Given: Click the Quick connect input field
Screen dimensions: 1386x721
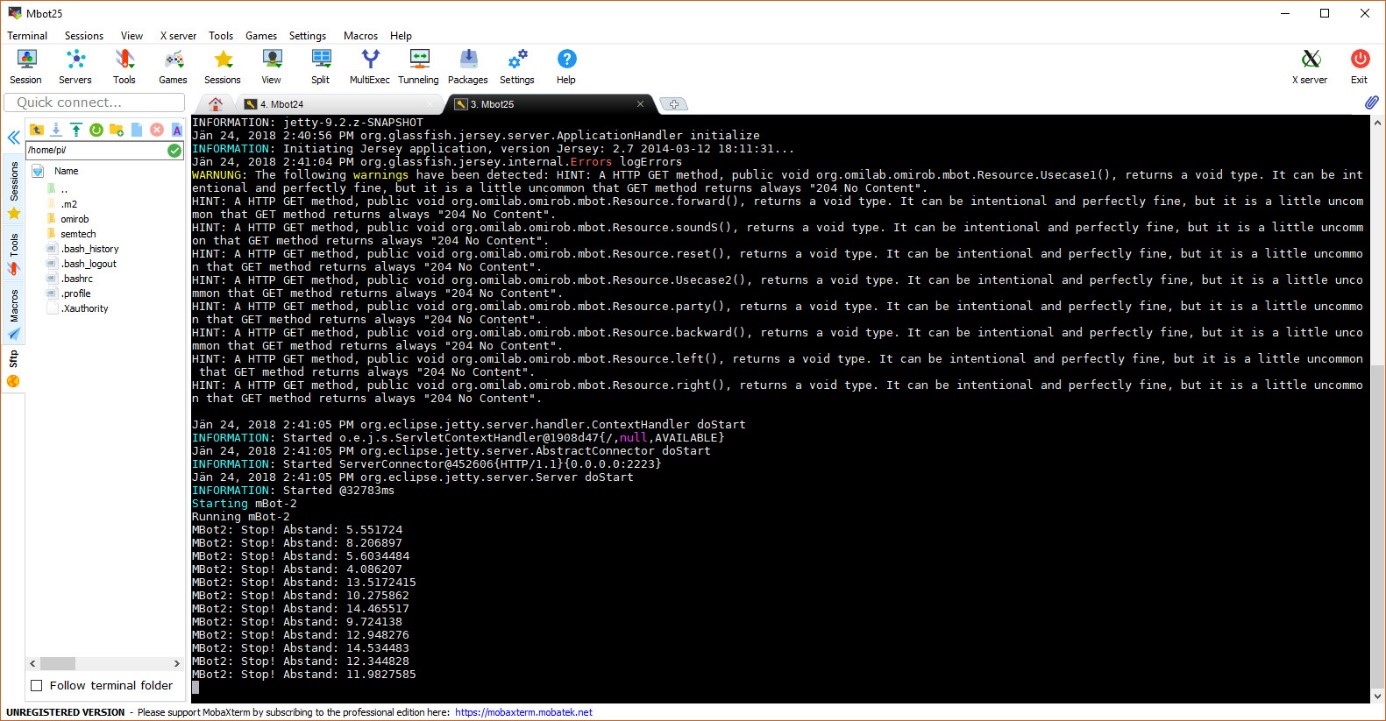Looking at the screenshot, I should point(94,102).
